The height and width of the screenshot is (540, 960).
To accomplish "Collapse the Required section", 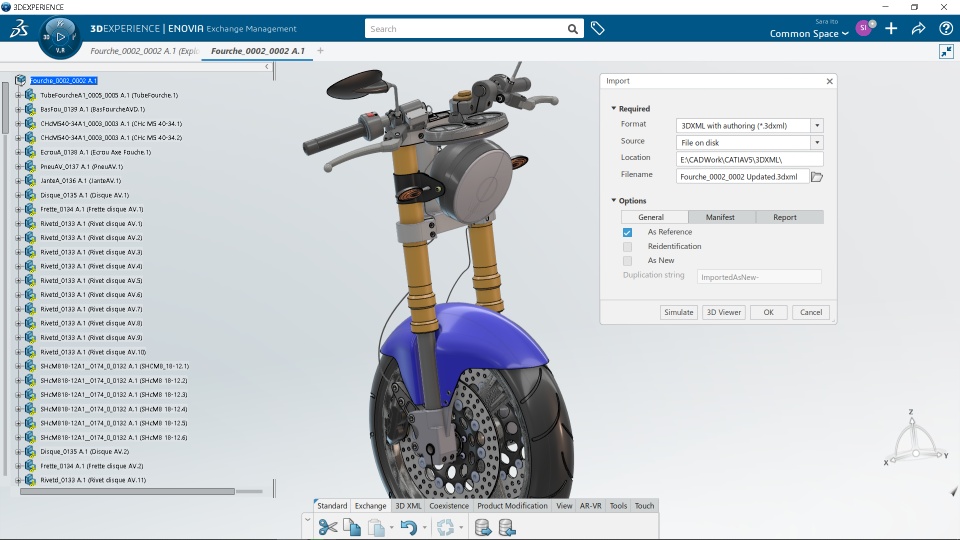I will pos(613,108).
